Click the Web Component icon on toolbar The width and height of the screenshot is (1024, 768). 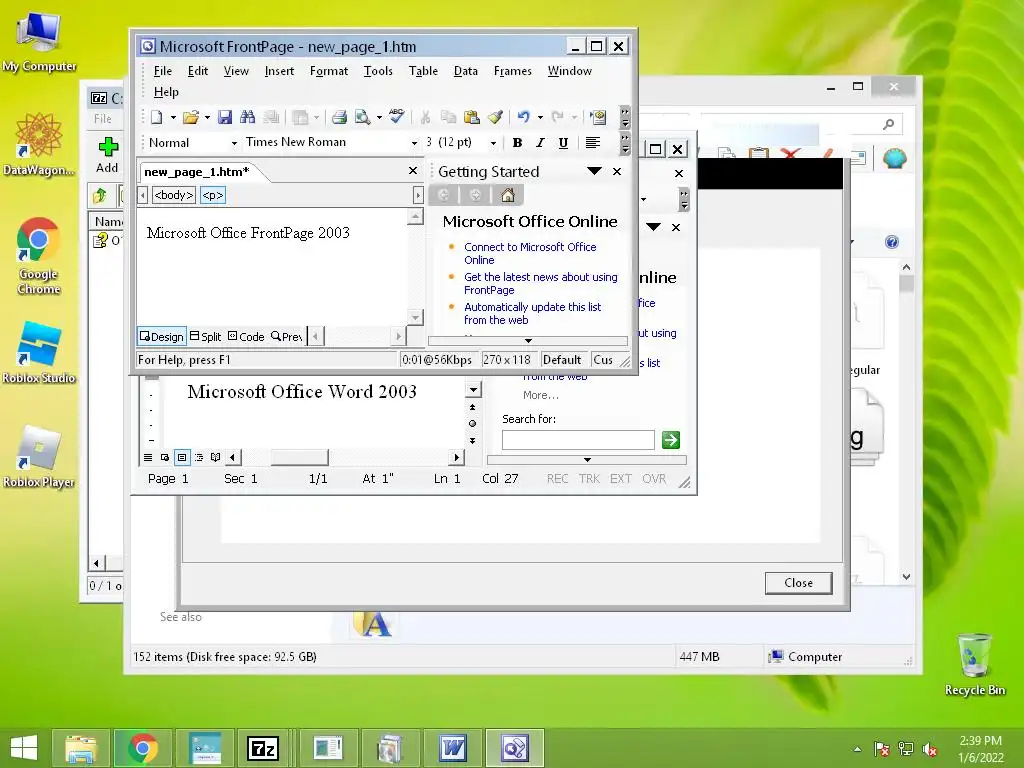[x=598, y=118]
